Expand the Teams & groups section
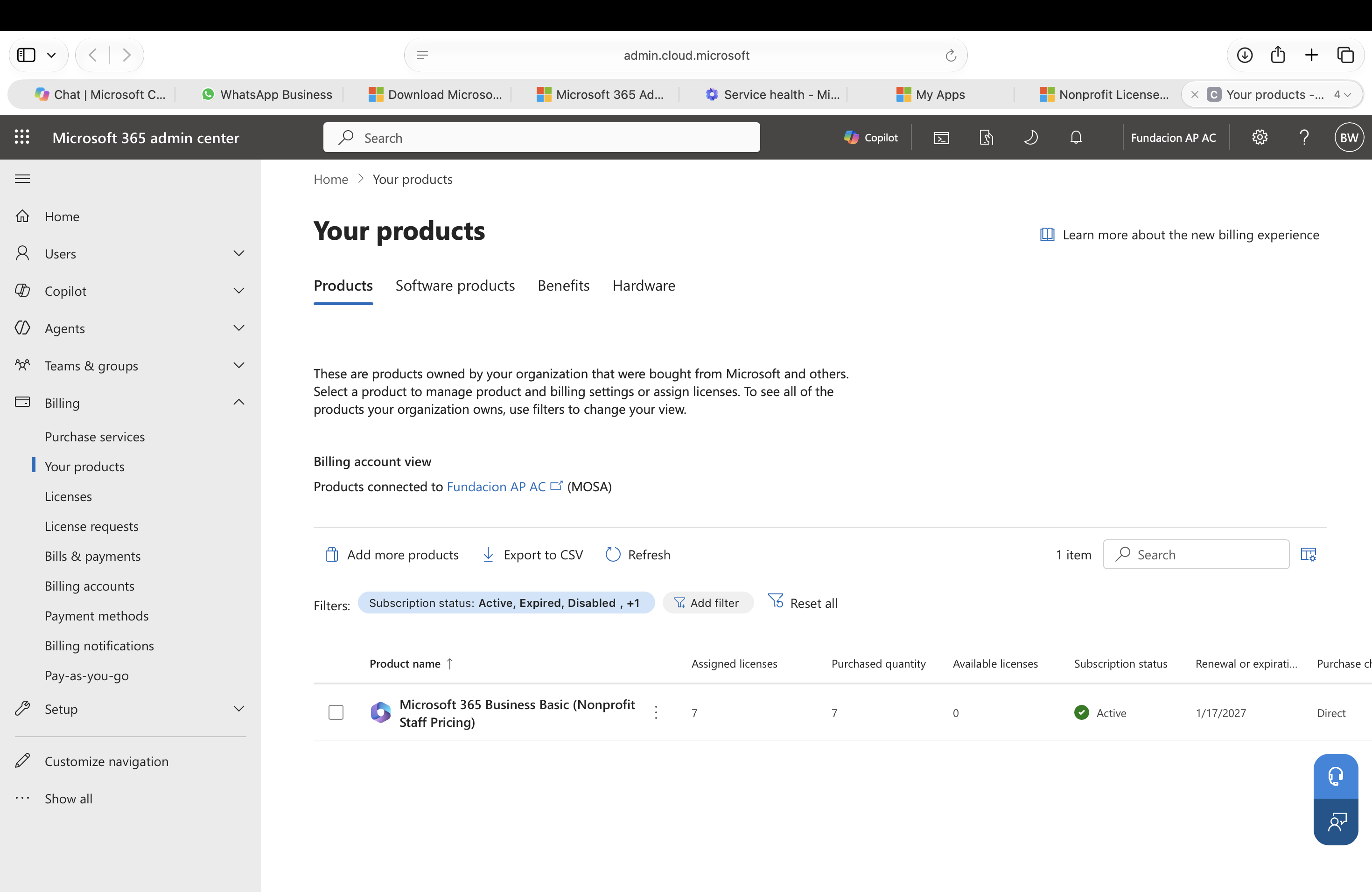This screenshot has width=1372, height=892. pyautogui.click(x=238, y=365)
